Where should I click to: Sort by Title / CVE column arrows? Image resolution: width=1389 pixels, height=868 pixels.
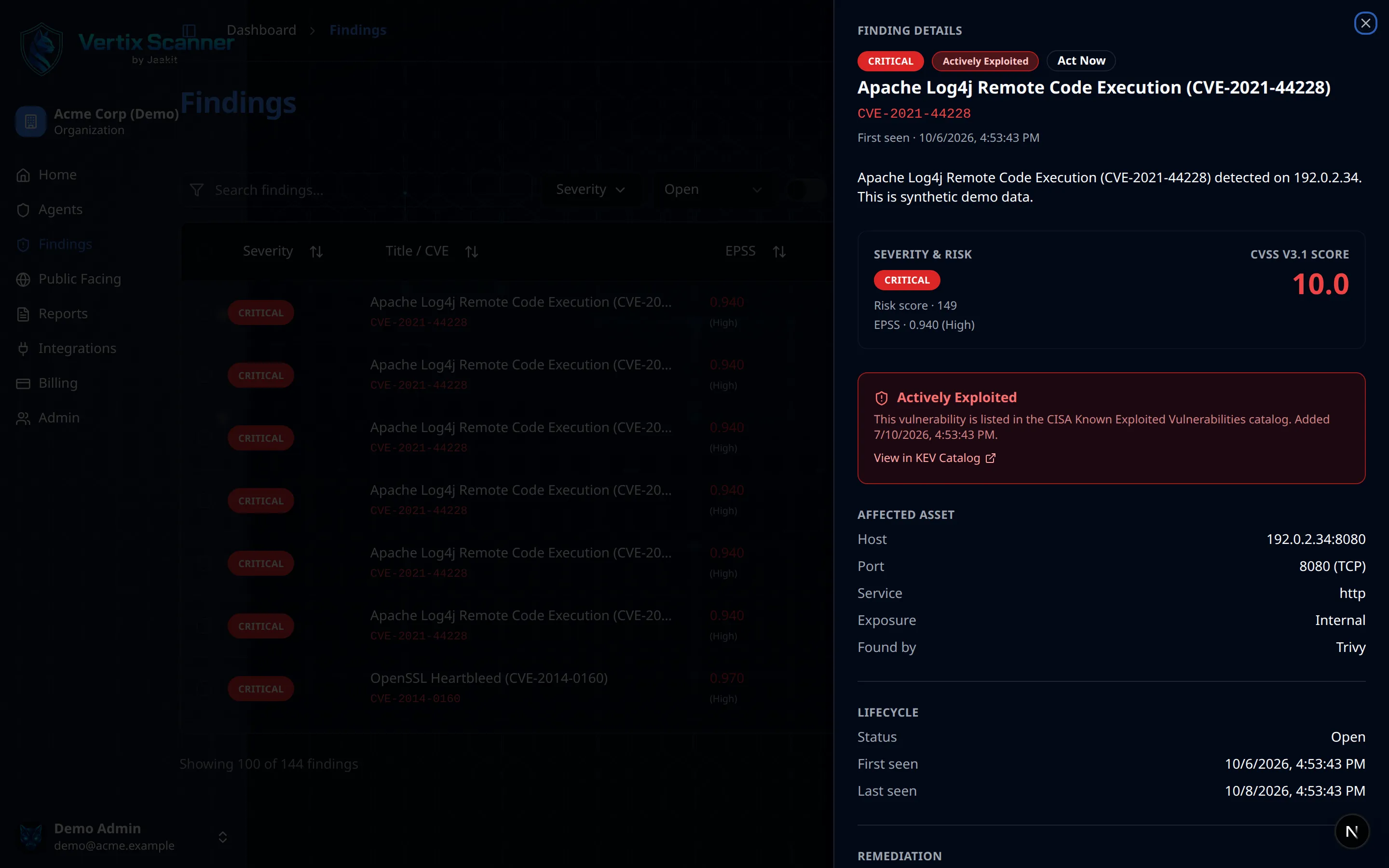point(472,251)
